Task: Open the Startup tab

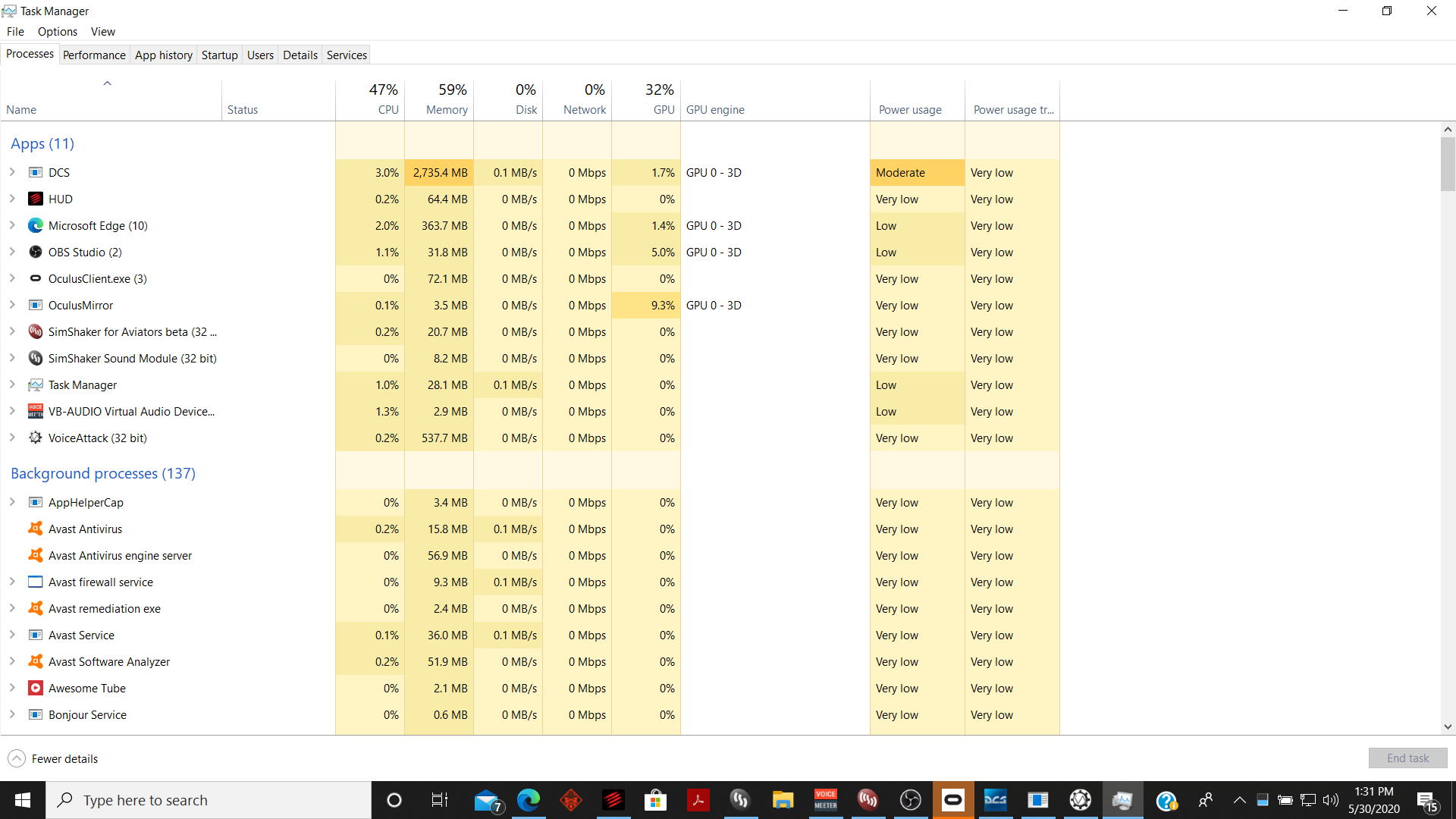Action: (x=219, y=55)
